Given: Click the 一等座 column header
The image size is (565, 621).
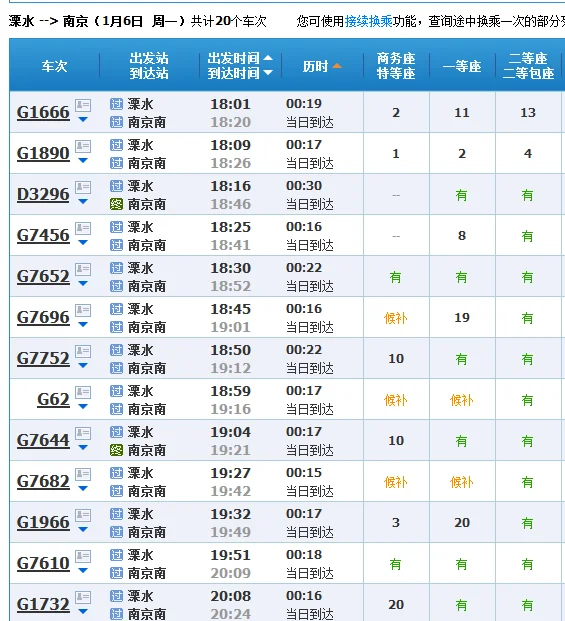Looking at the screenshot, I should pyautogui.click(x=462, y=66).
